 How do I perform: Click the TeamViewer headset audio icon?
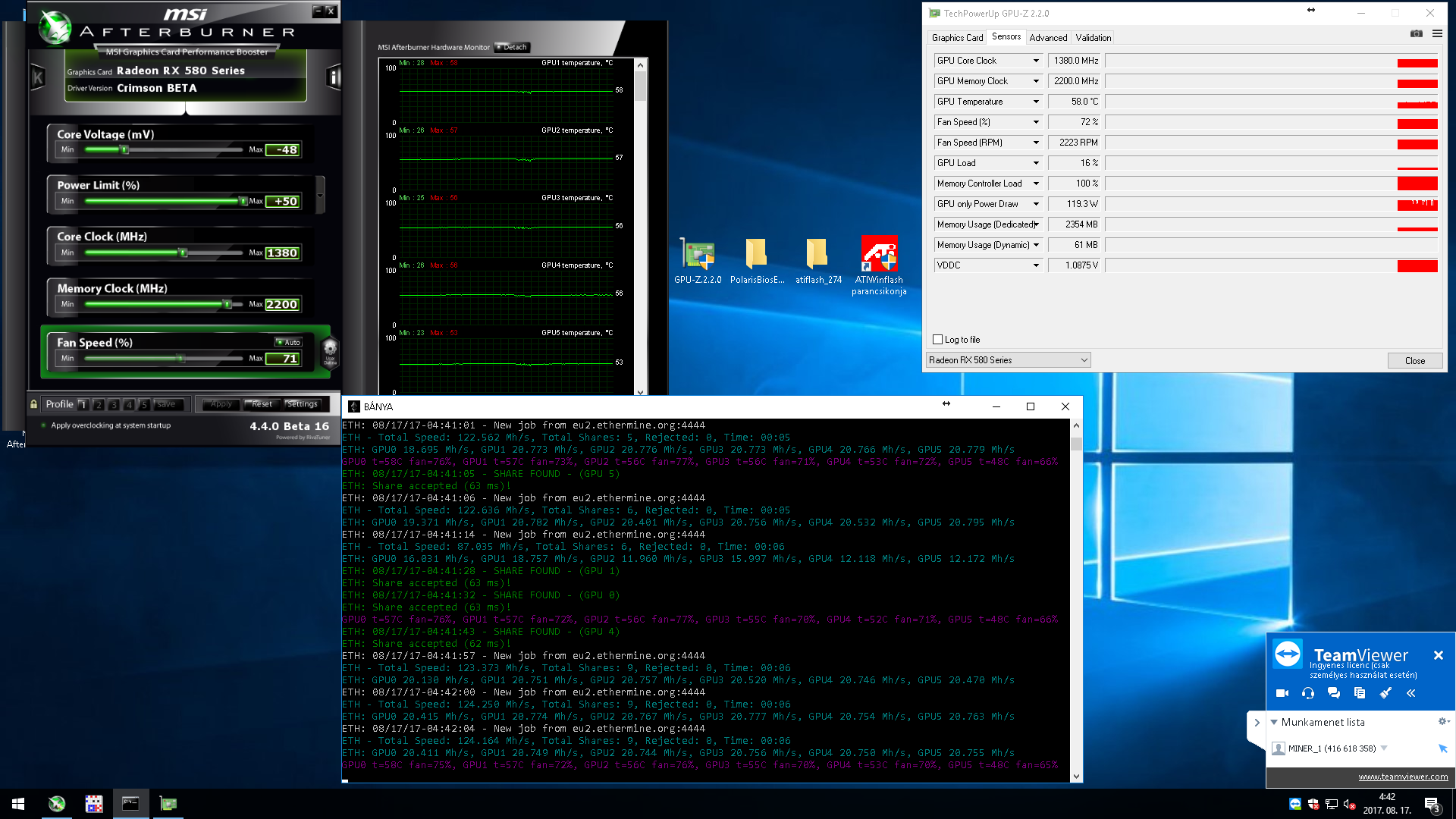coord(1308,693)
